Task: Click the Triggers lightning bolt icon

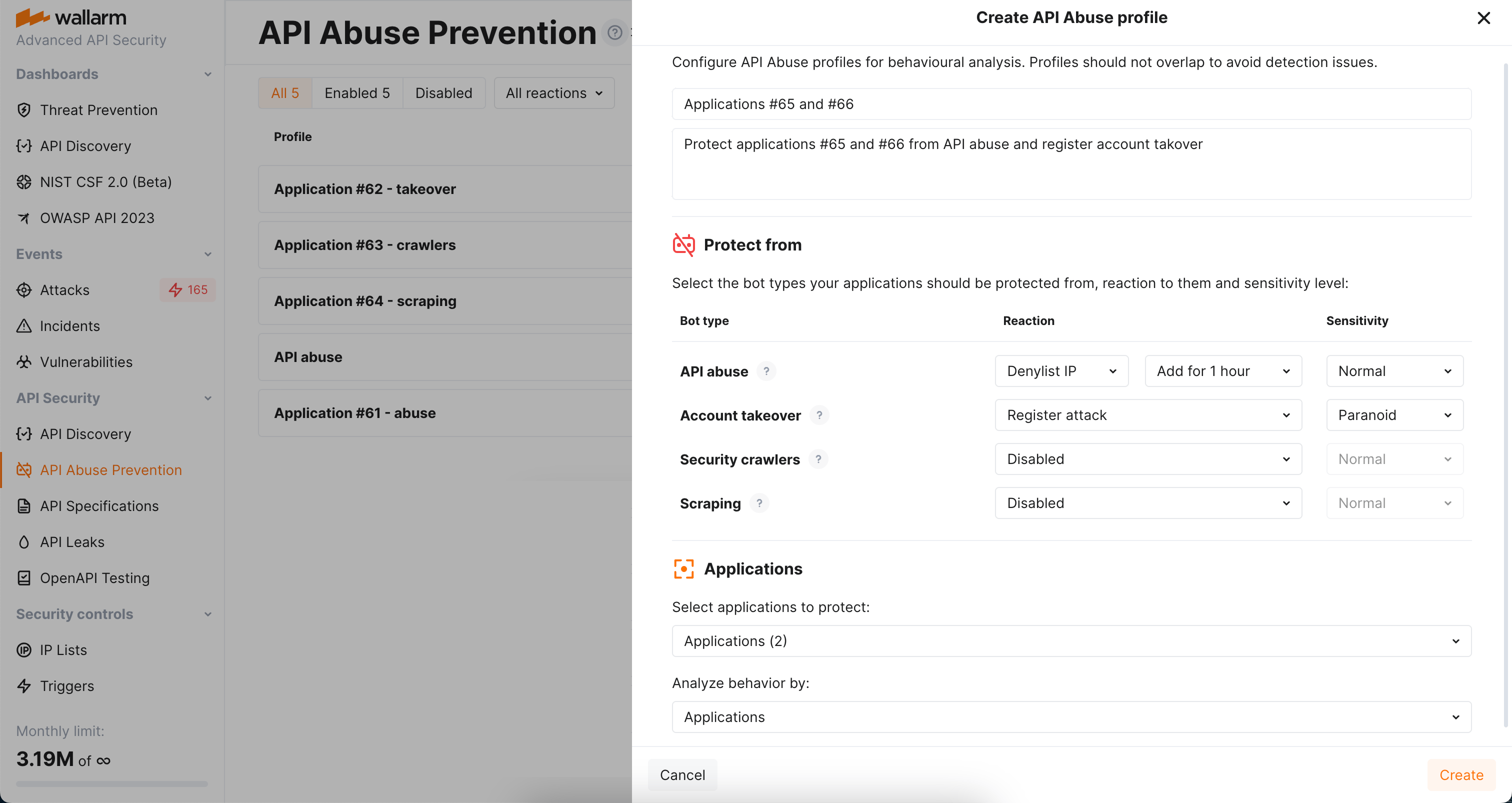Action: tap(23, 685)
